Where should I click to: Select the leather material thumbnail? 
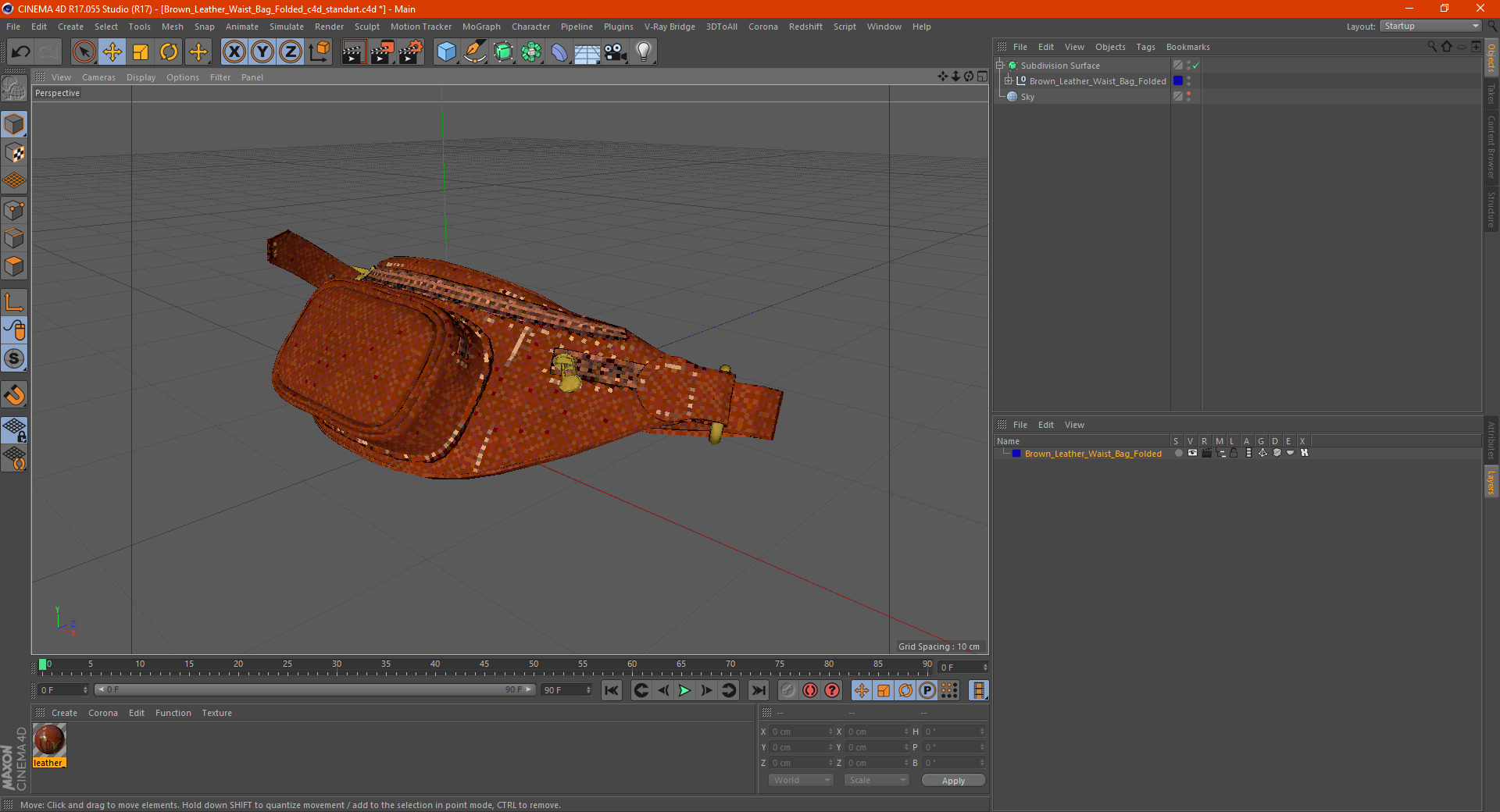click(x=49, y=740)
